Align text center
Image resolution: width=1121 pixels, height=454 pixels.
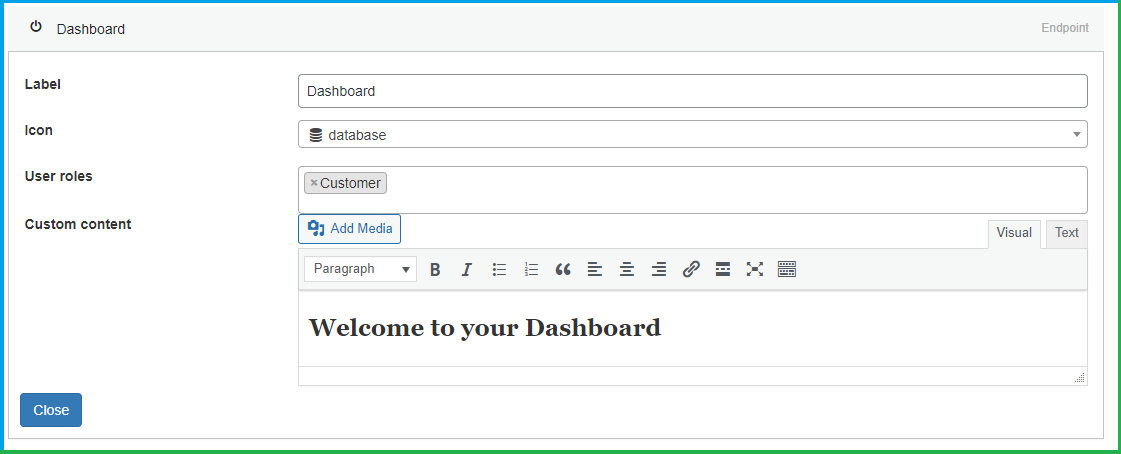click(x=627, y=270)
